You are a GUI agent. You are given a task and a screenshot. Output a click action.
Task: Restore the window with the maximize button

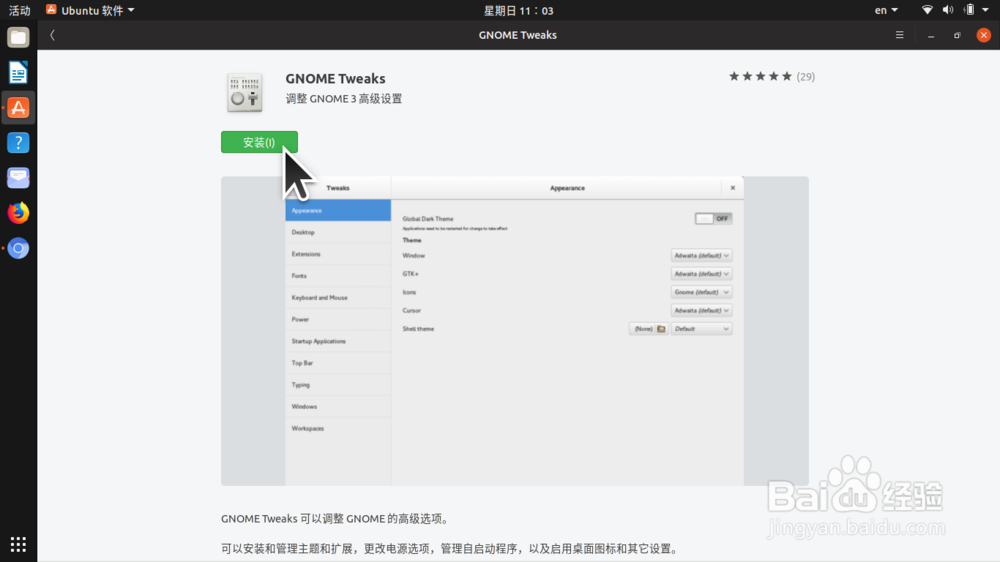click(x=957, y=36)
